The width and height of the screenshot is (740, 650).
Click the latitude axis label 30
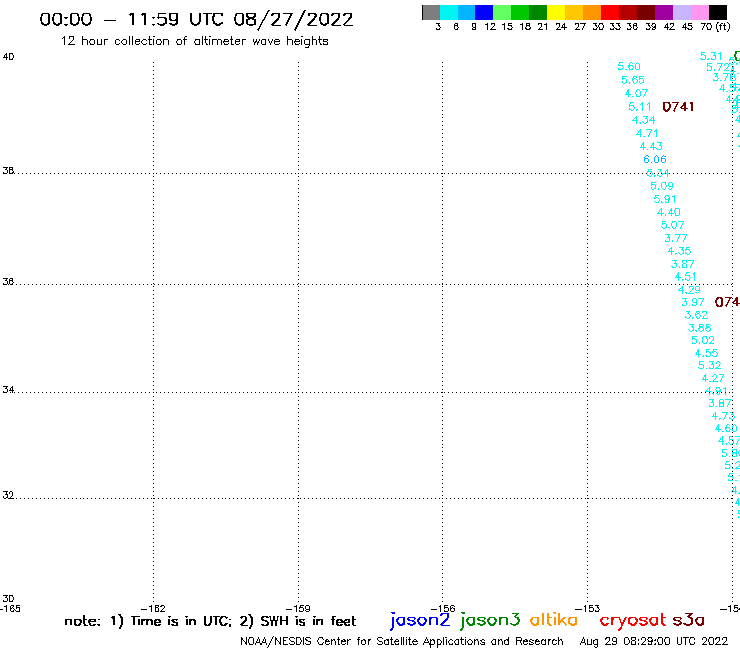tap(8, 599)
